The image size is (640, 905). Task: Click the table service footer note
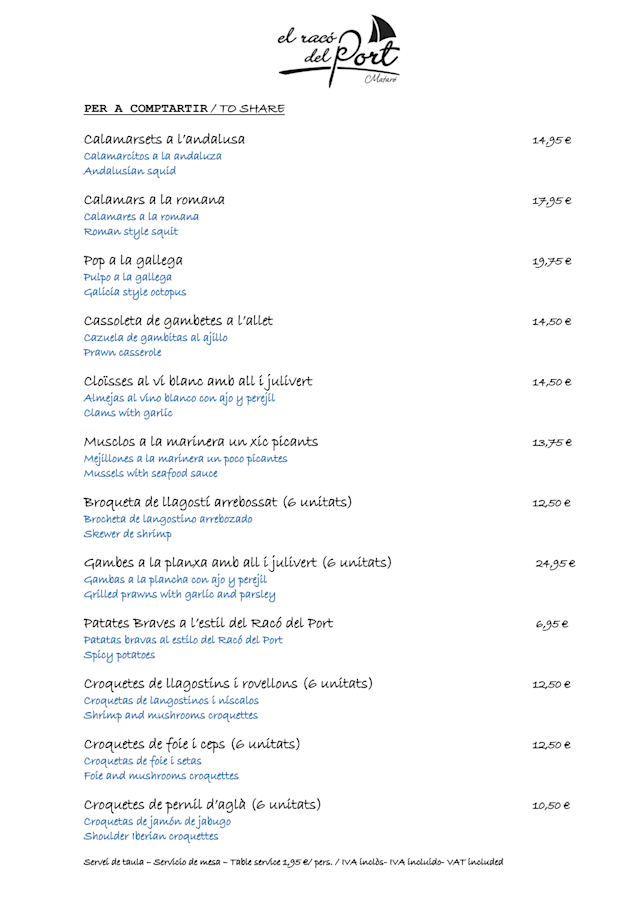293,862
